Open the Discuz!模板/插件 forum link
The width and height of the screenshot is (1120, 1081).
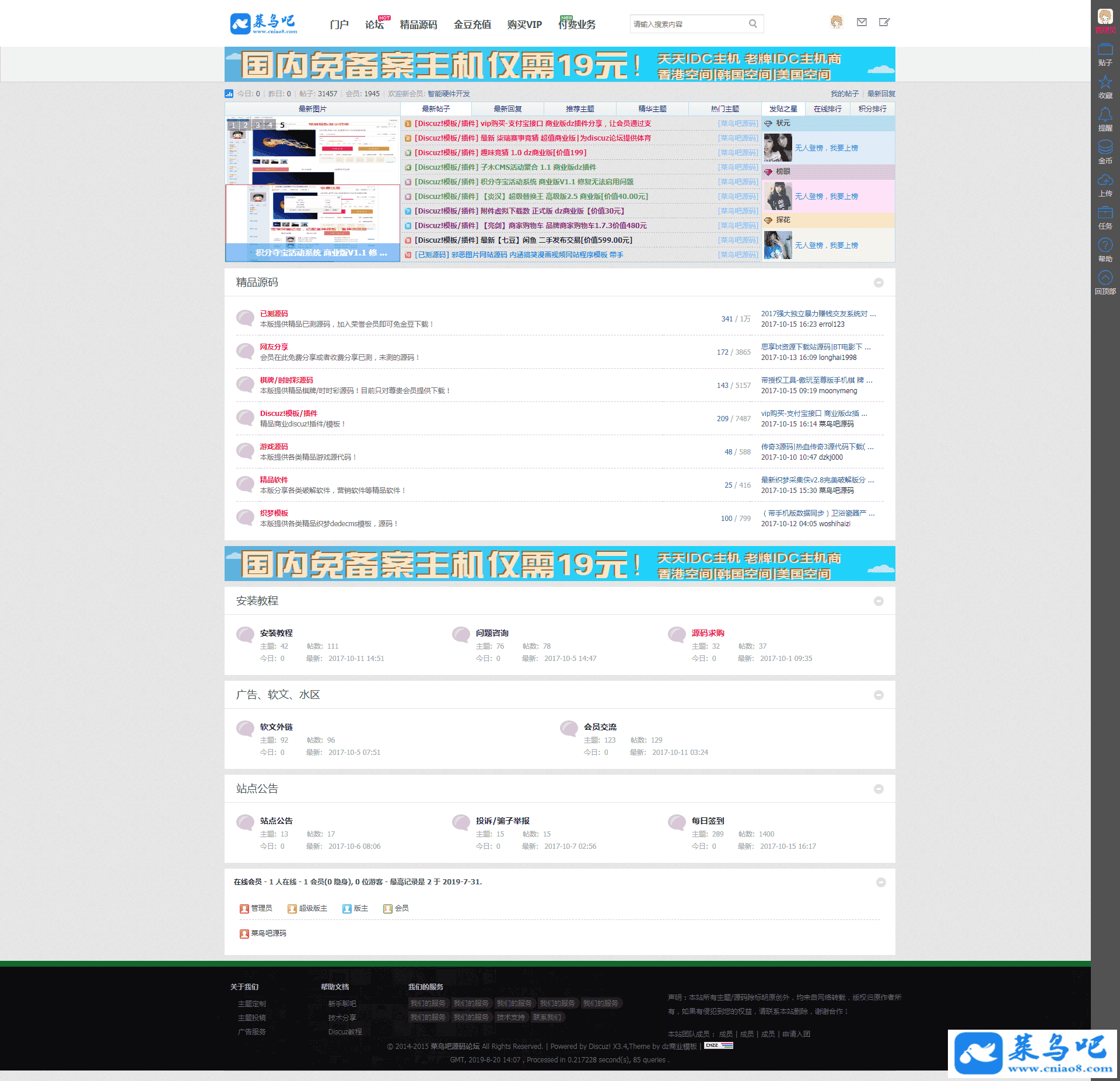point(288,413)
